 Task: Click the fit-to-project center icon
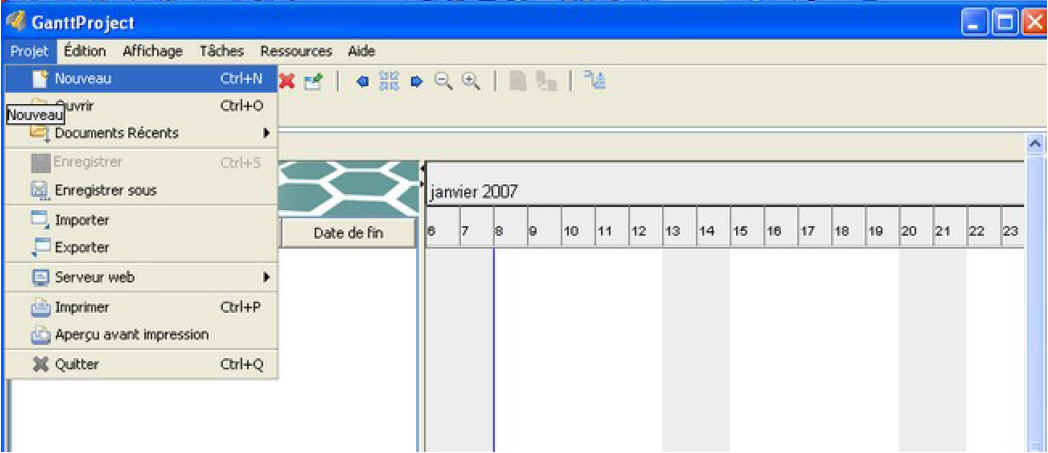tap(389, 81)
